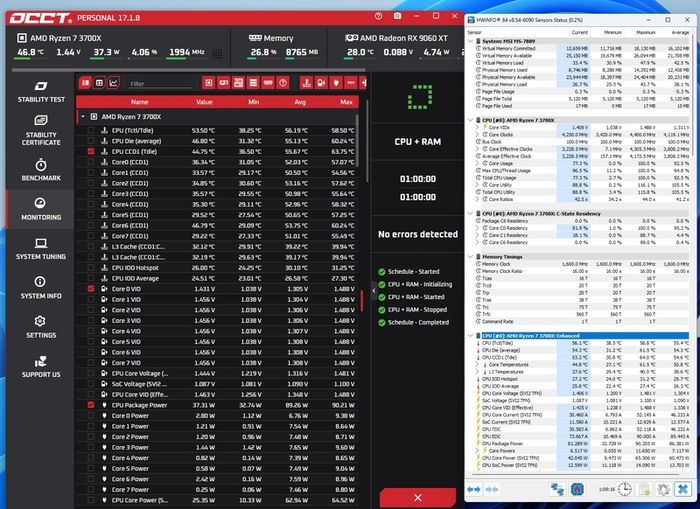This screenshot has width=700, height=509.
Task: Click the stacked-lines filter icon in OCCT toolbar
Action: pos(253,83)
